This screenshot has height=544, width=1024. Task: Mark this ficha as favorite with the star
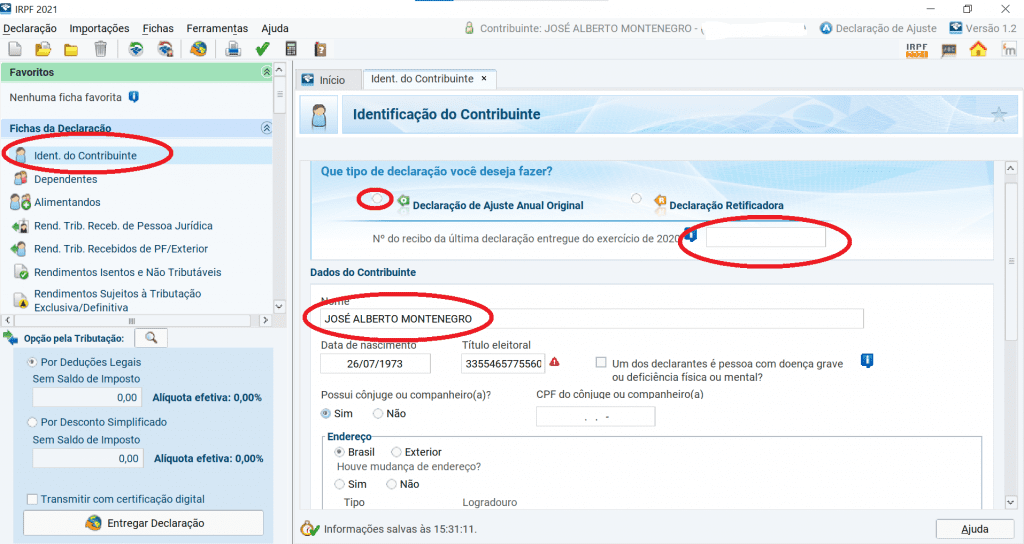[x=999, y=115]
